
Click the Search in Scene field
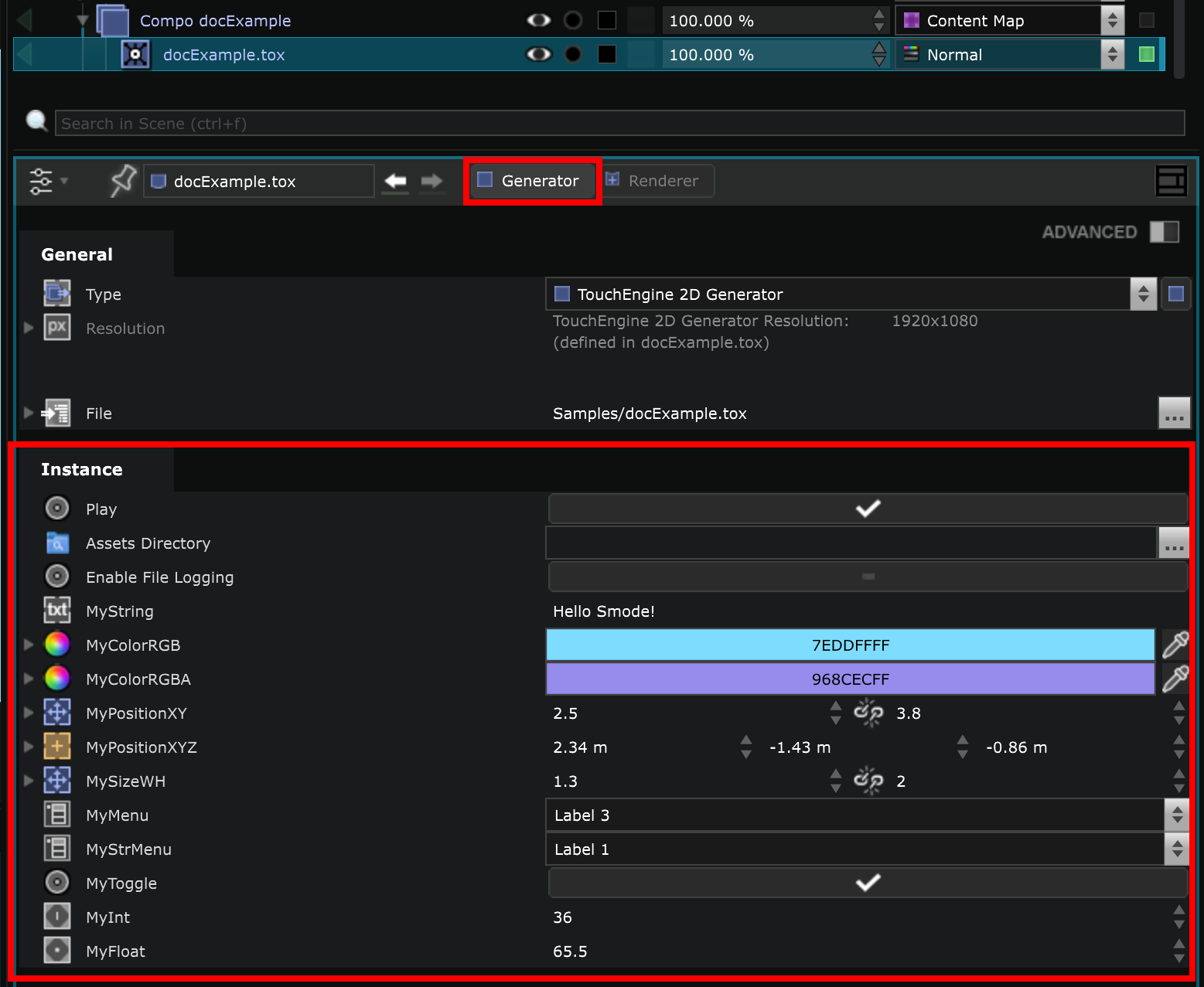(620, 123)
